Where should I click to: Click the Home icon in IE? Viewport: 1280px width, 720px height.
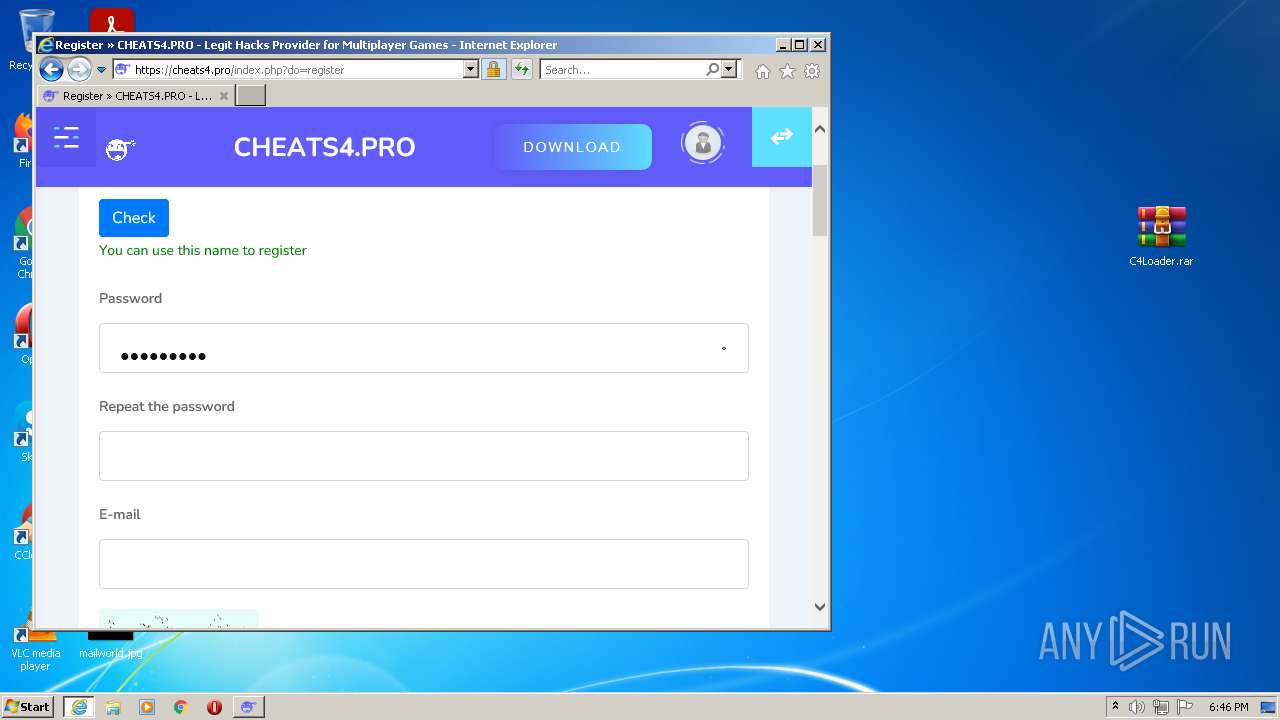[x=763, y=71]
